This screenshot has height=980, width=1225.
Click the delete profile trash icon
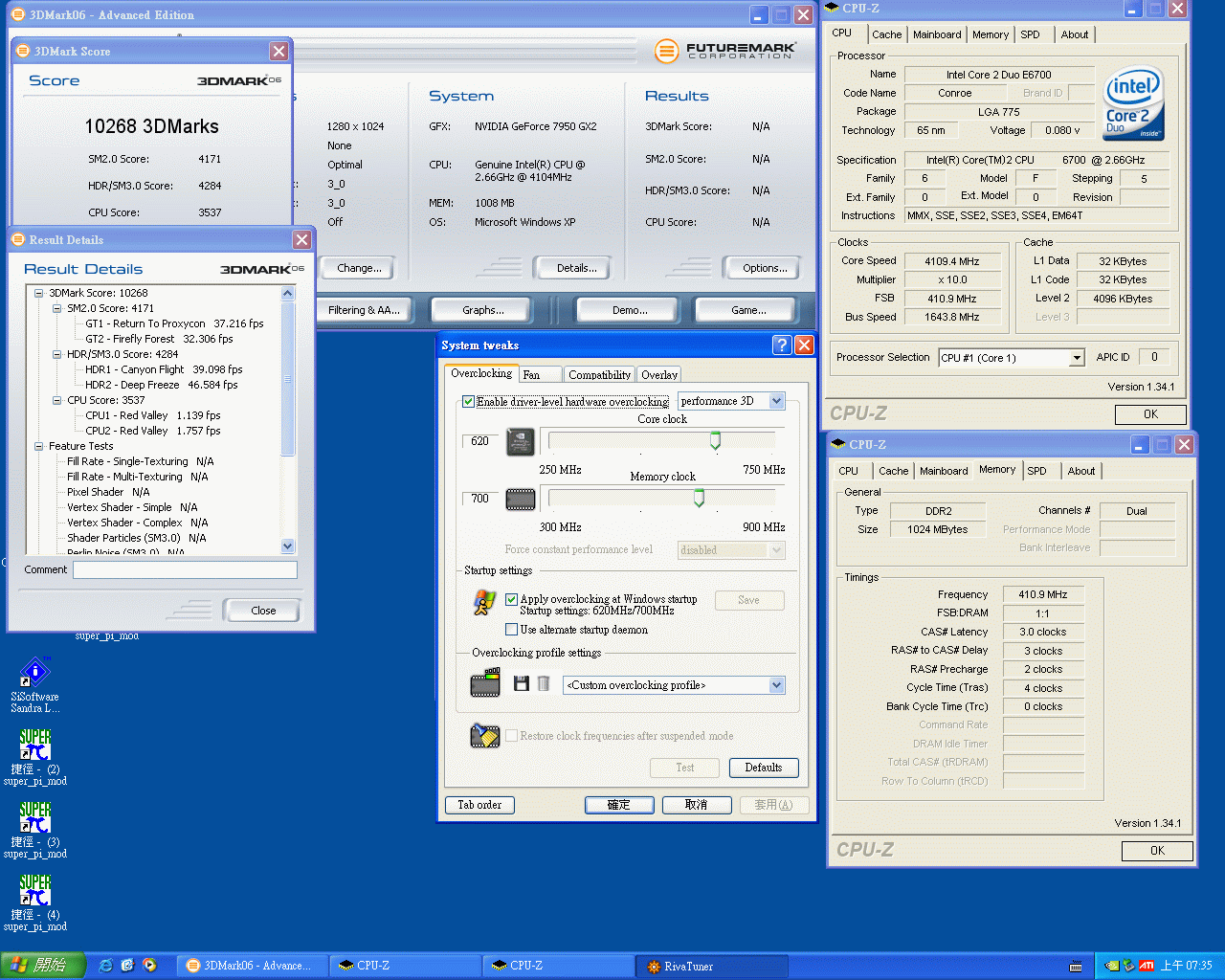(544, 683)
